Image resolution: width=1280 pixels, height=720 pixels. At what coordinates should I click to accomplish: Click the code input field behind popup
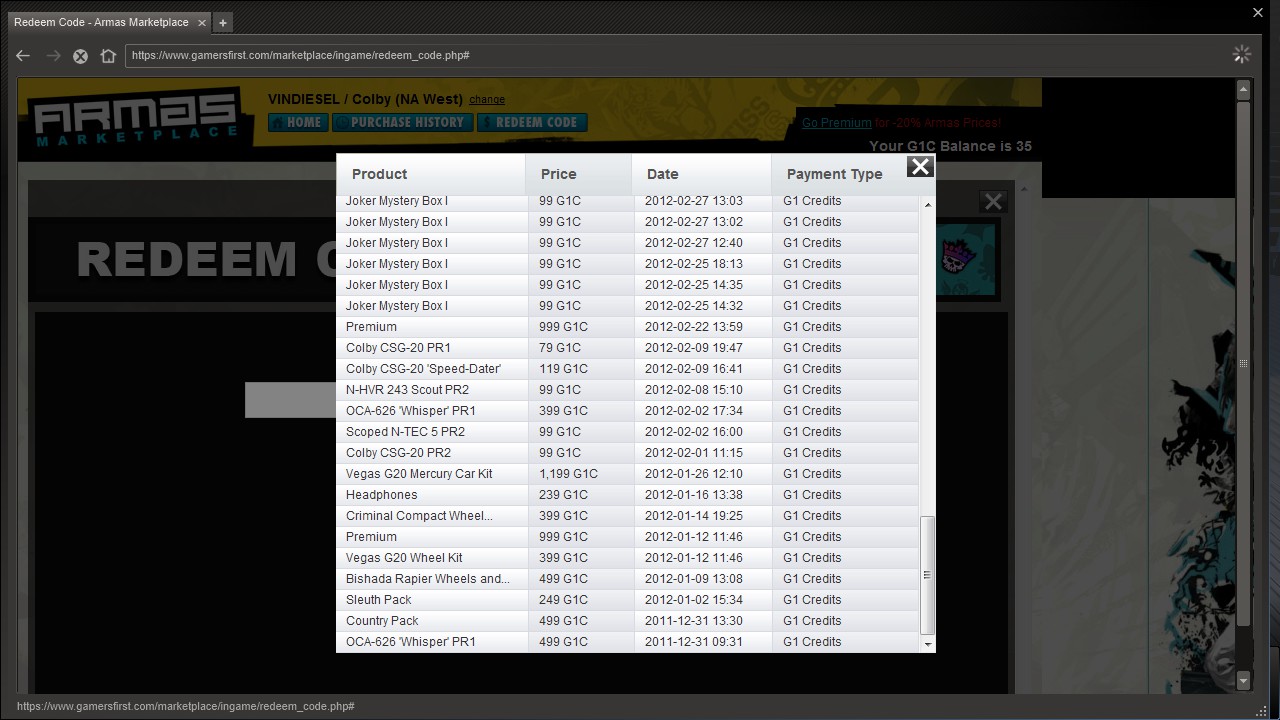(290, 400)
